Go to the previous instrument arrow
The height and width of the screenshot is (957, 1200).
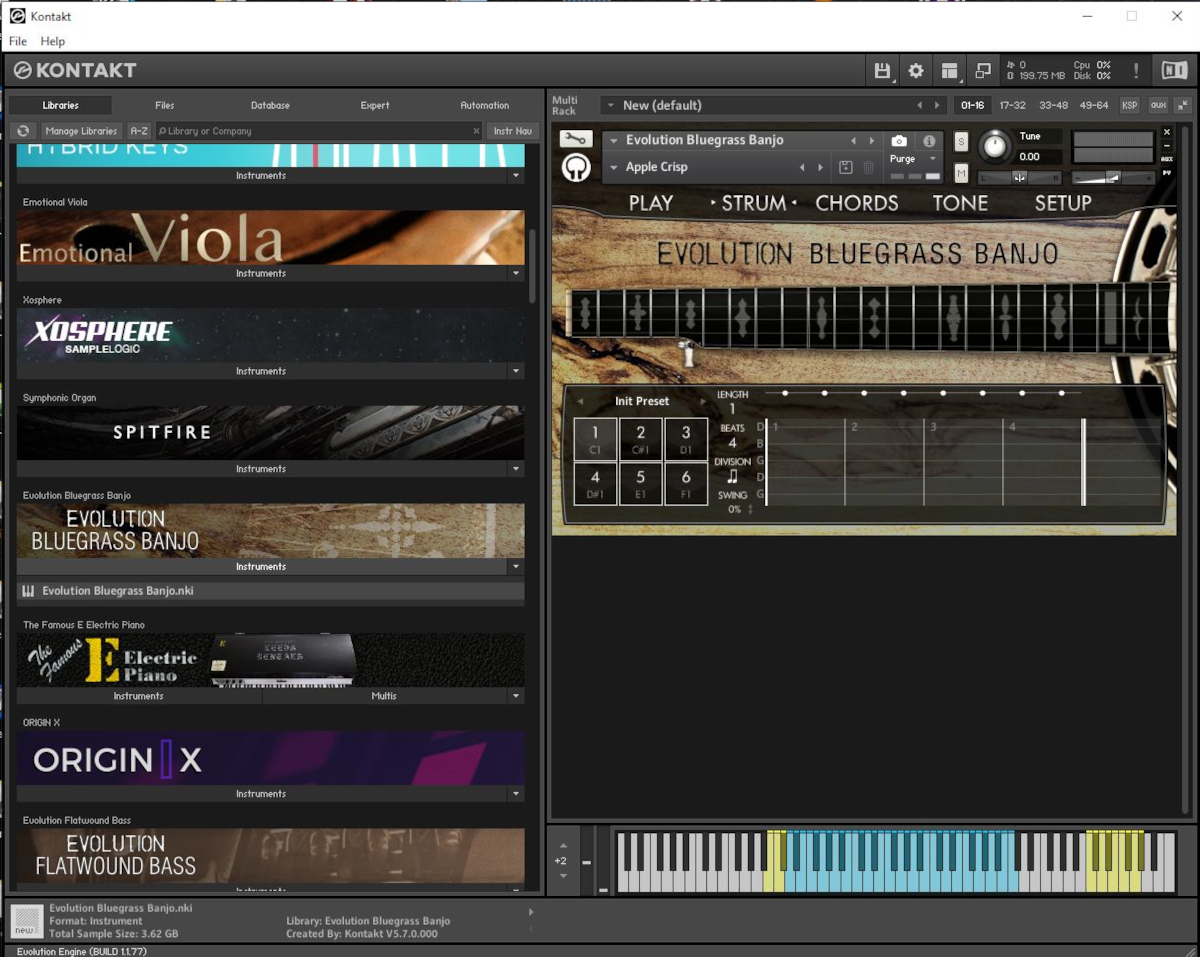[853, 141]
